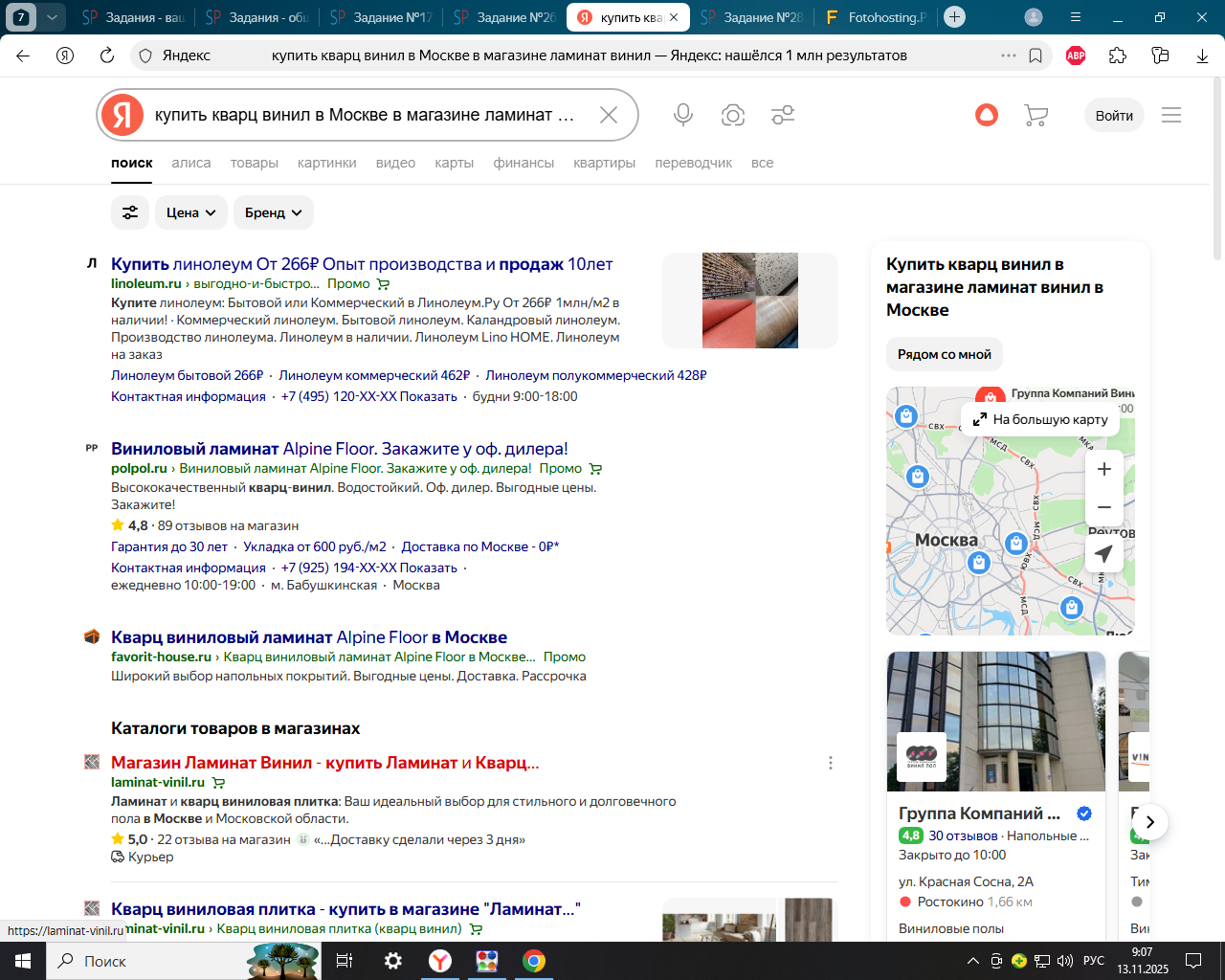Open the алиса search tab

tap(191, 163)
